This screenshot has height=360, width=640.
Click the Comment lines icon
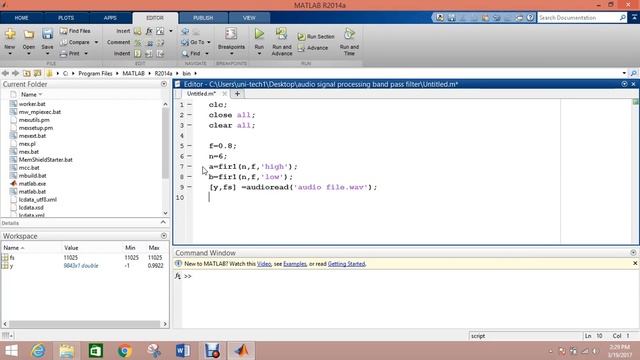tap(138, 42)
